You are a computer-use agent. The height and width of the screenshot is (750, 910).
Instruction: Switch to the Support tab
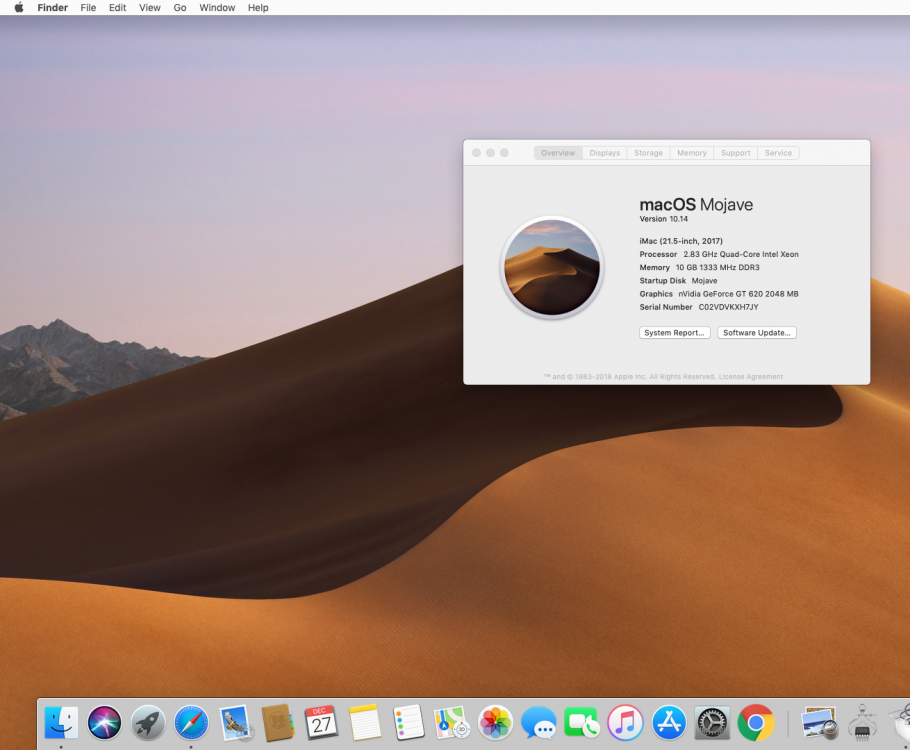pyautogui.click(x=735, y=153)
